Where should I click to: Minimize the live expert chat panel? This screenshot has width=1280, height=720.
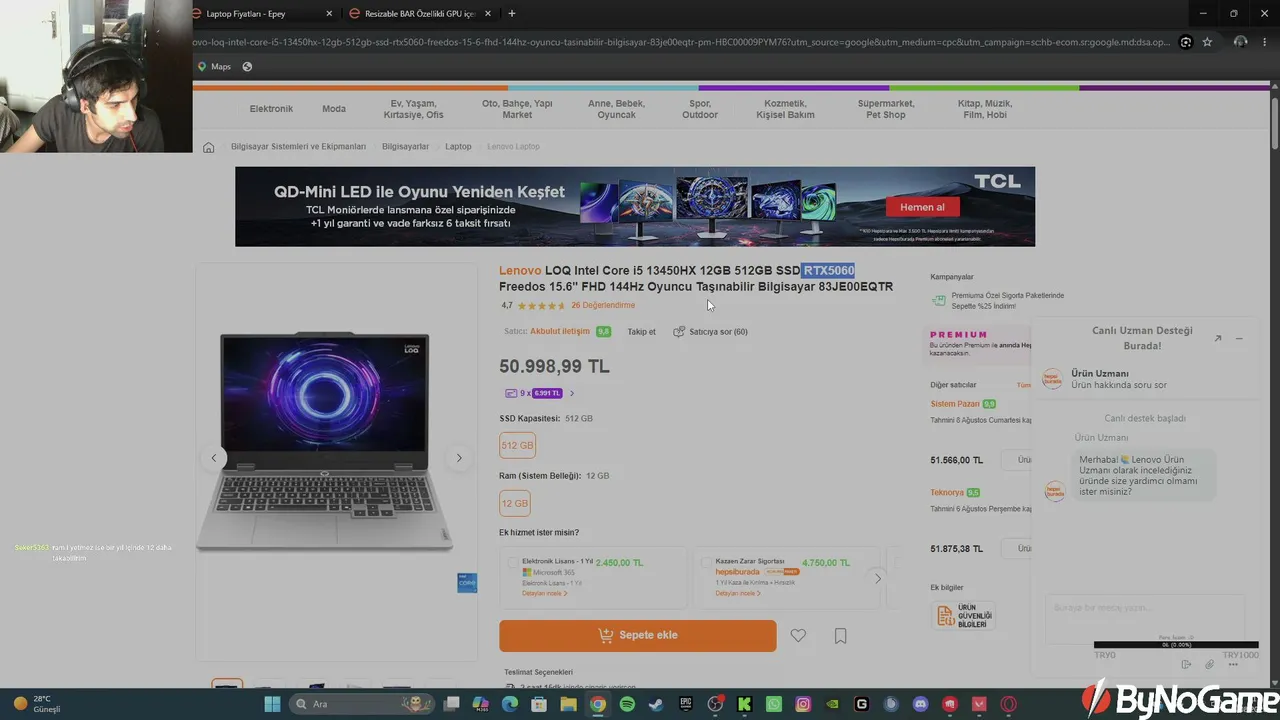point(1239,338)
